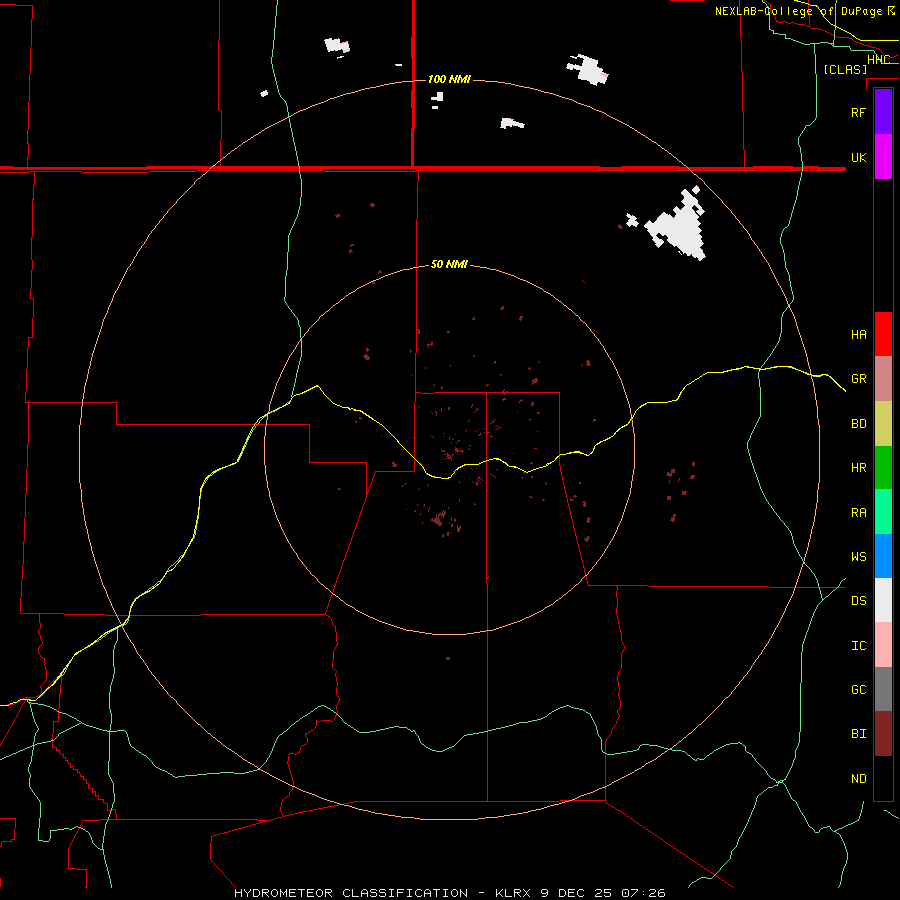Click the "KLRX" radar site identifier
Viewport: 900px width, 900px height.
point(514,893)
